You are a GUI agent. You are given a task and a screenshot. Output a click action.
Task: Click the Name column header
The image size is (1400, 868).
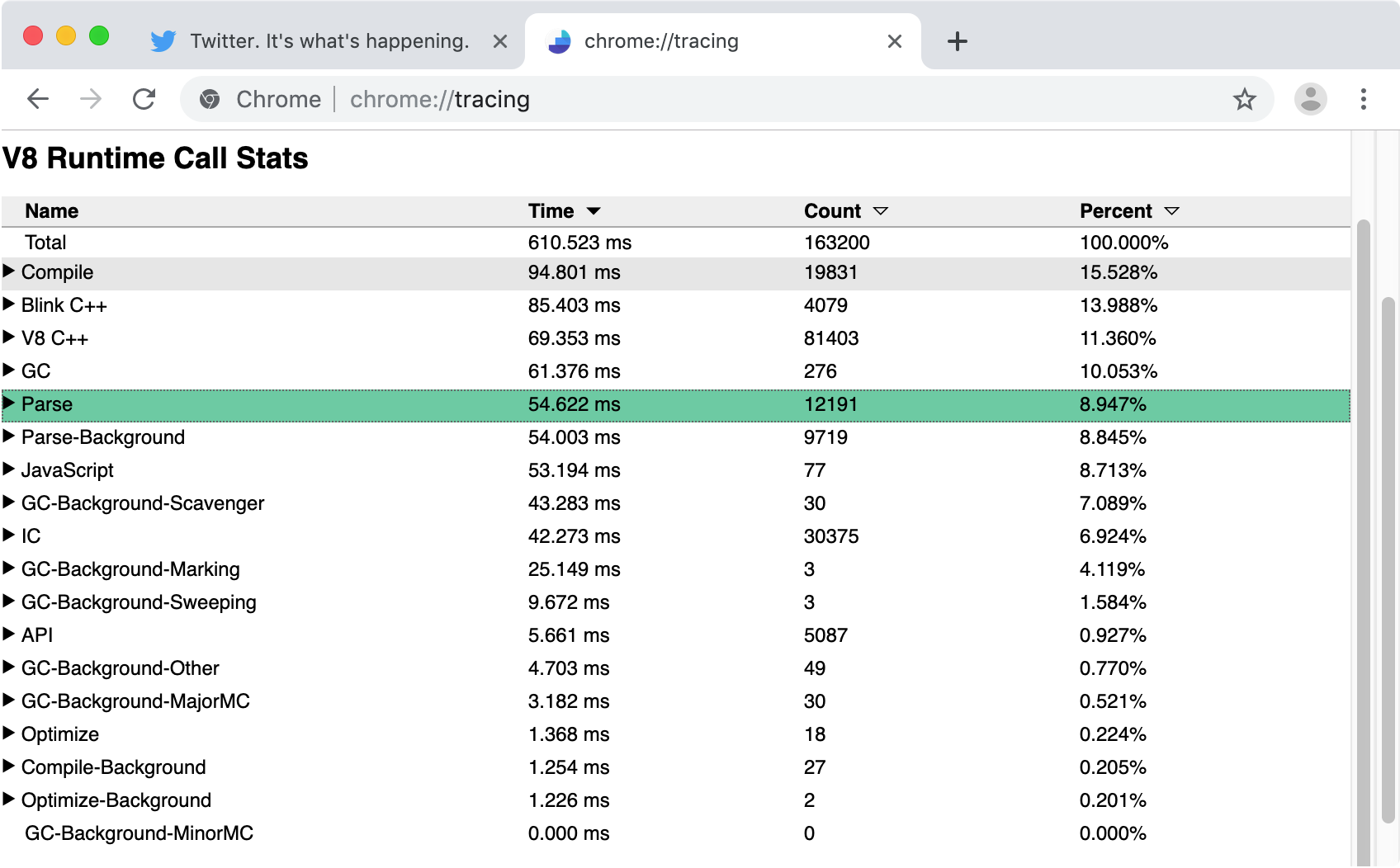point(51,211)
